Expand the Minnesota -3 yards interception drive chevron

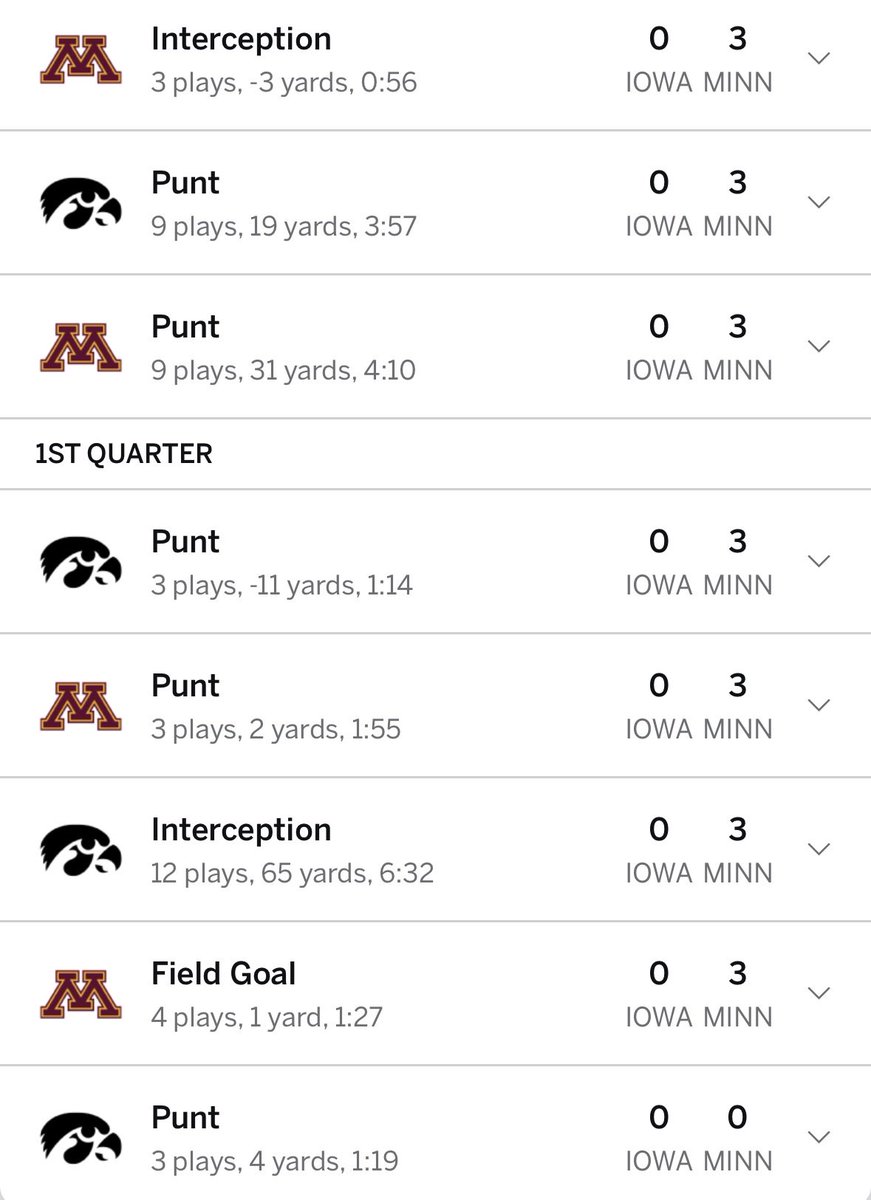pos(819,58)
